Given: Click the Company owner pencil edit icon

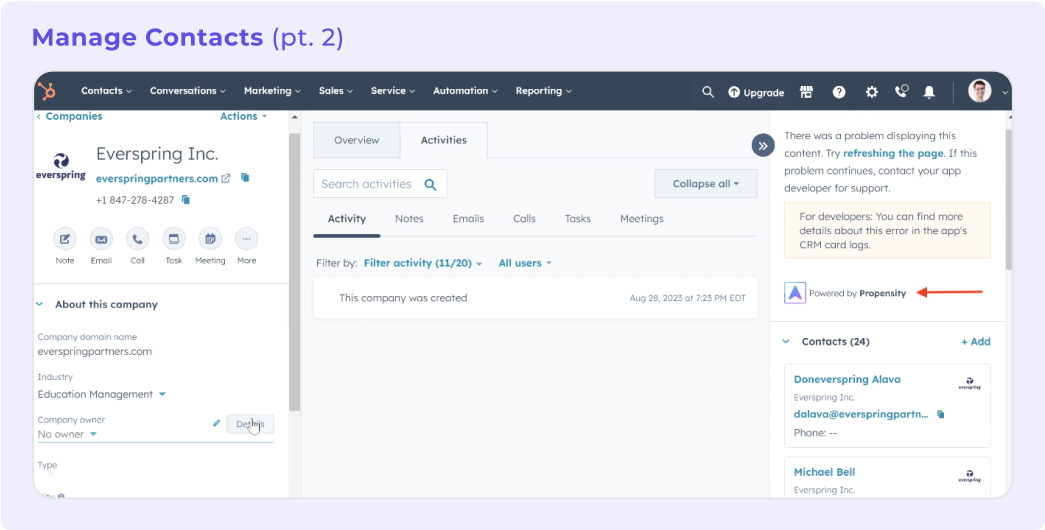Looking at the screenshot, I should [x=216, y=423].
